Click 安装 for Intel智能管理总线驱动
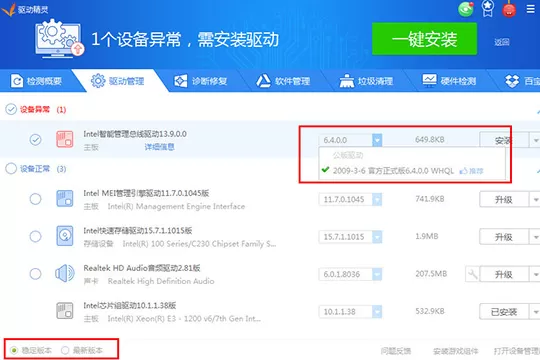540x360 pixels. pyautogui.click(x=504, y=140)
